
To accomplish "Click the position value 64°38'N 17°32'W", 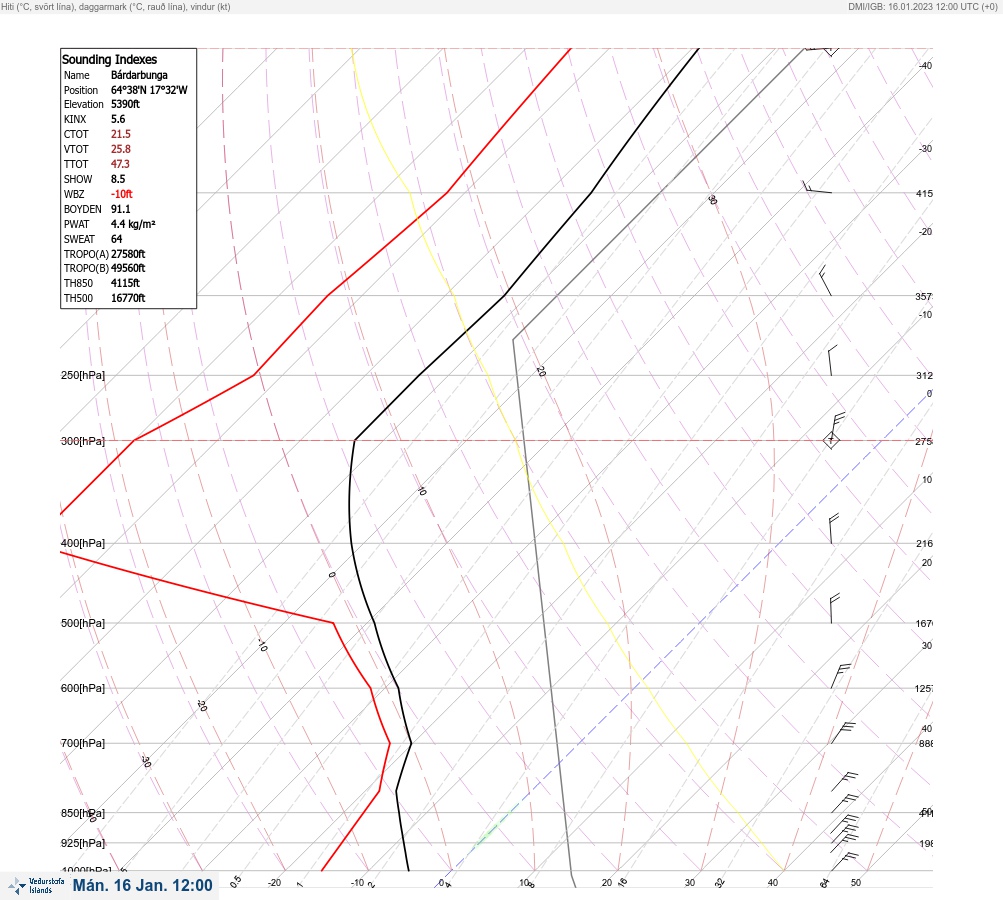I will tap(149, 90).
